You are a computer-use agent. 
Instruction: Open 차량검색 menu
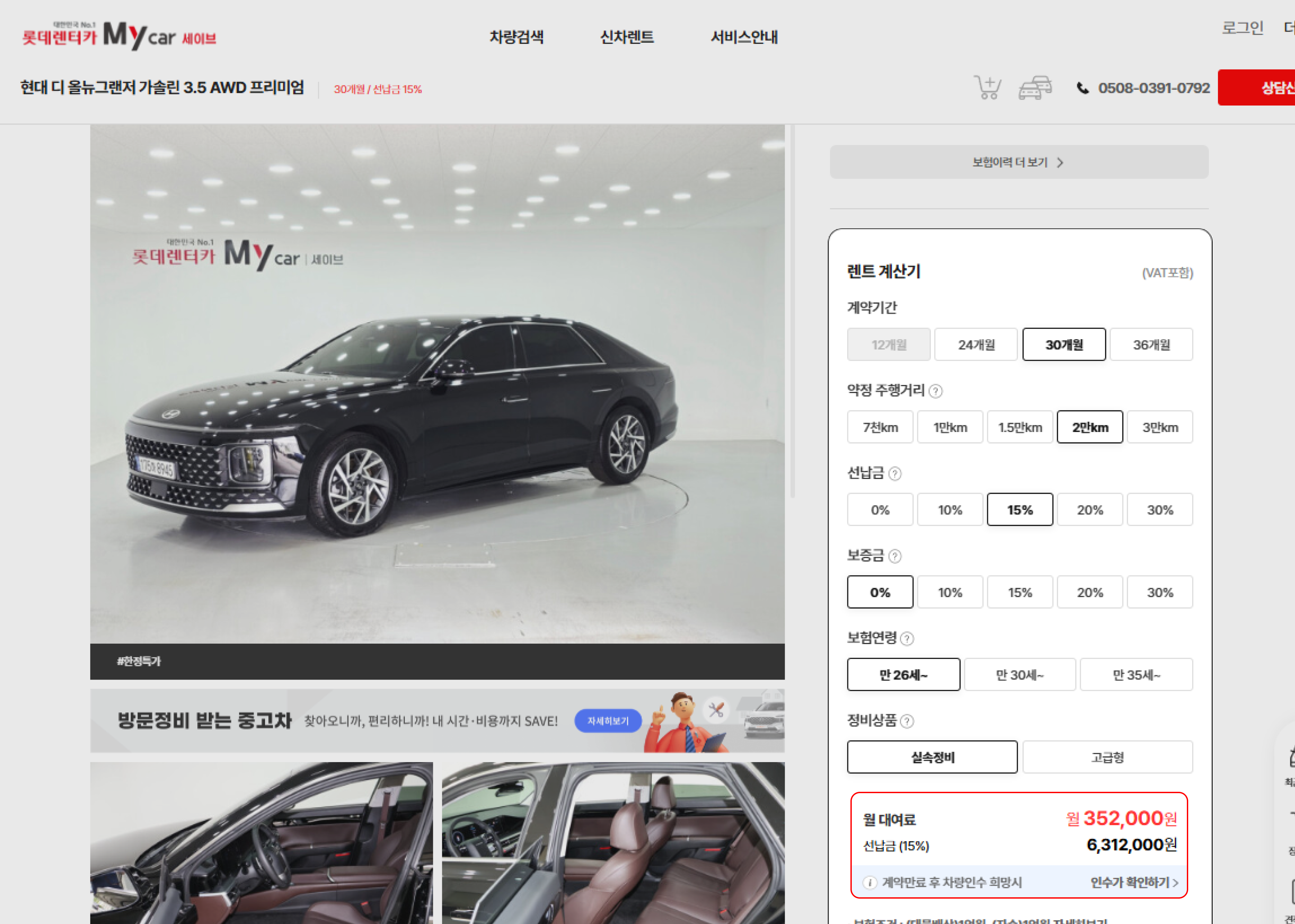516,37
